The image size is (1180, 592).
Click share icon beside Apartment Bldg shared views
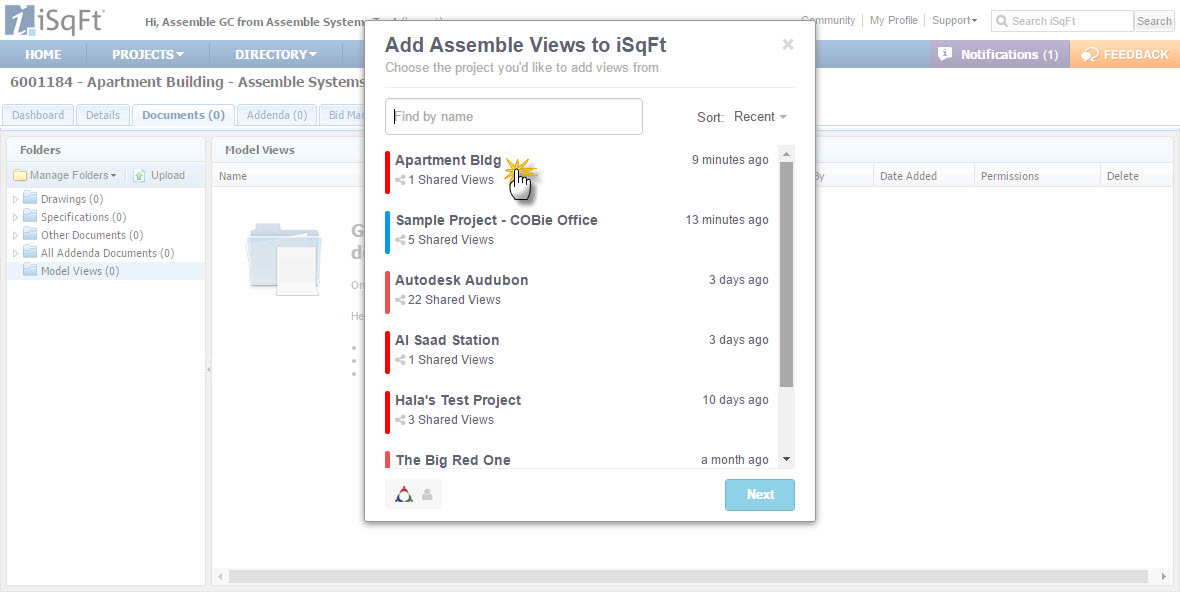(400, 180)
